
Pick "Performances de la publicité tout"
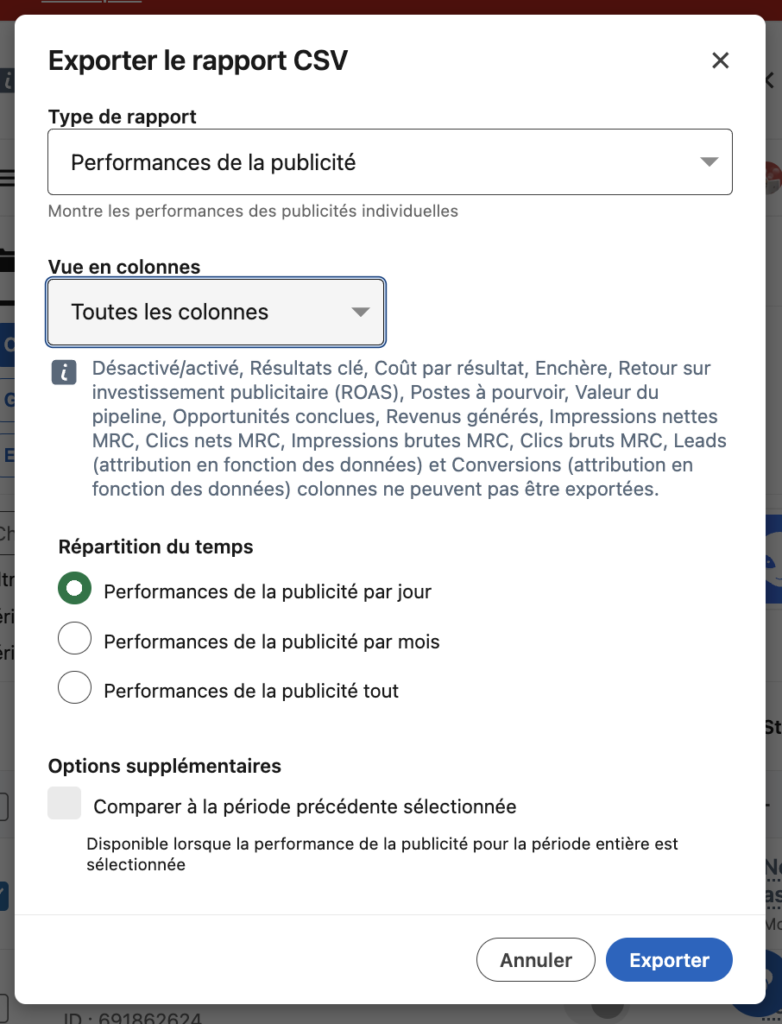[x=73, y=687]
